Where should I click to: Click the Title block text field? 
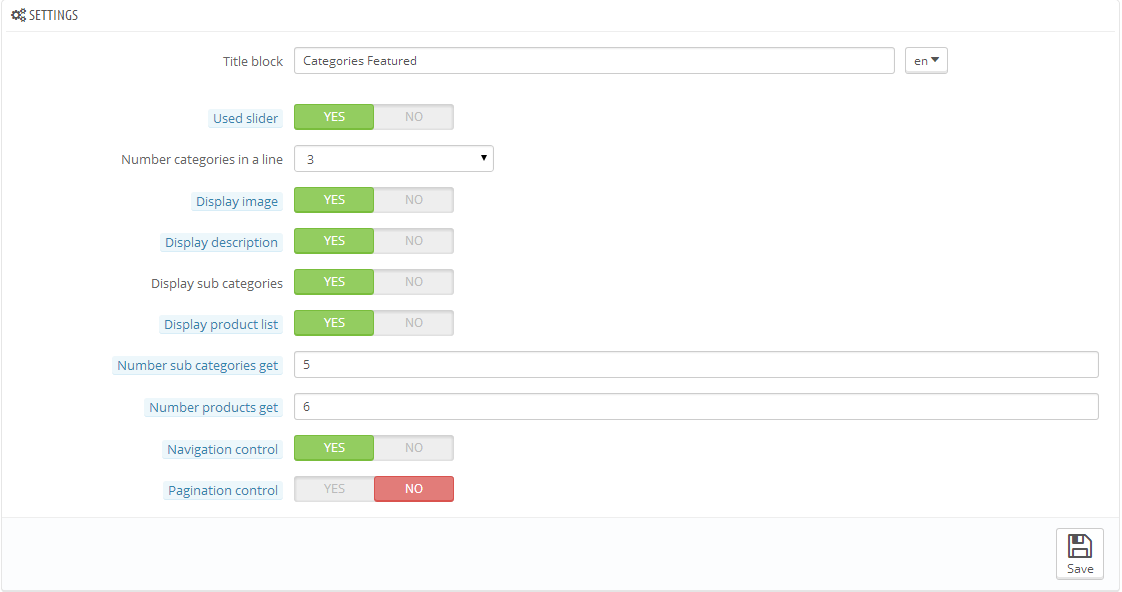point(594,61)
